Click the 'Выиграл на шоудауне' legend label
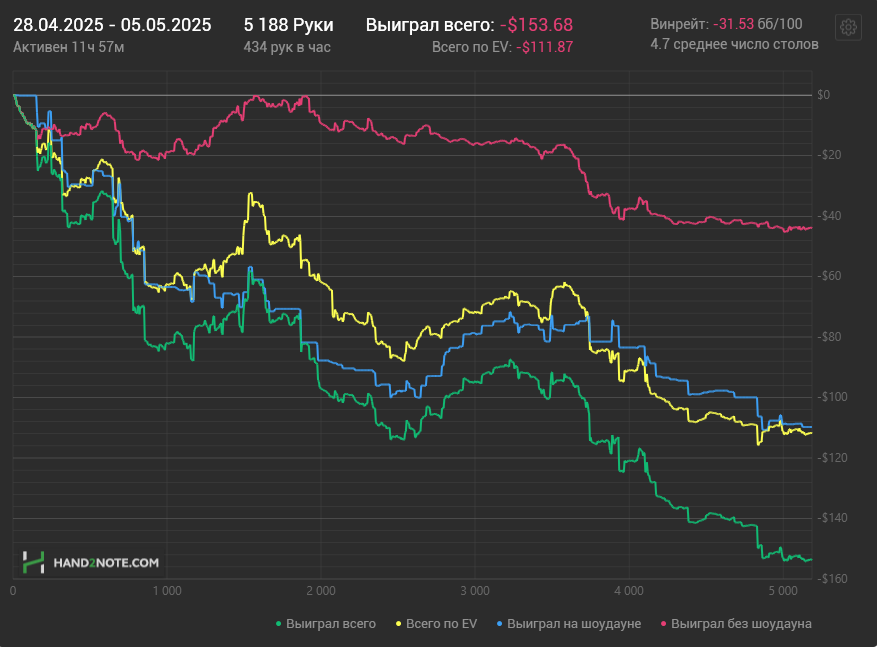Viewport: 877px width, 647px height. (574, 624)
